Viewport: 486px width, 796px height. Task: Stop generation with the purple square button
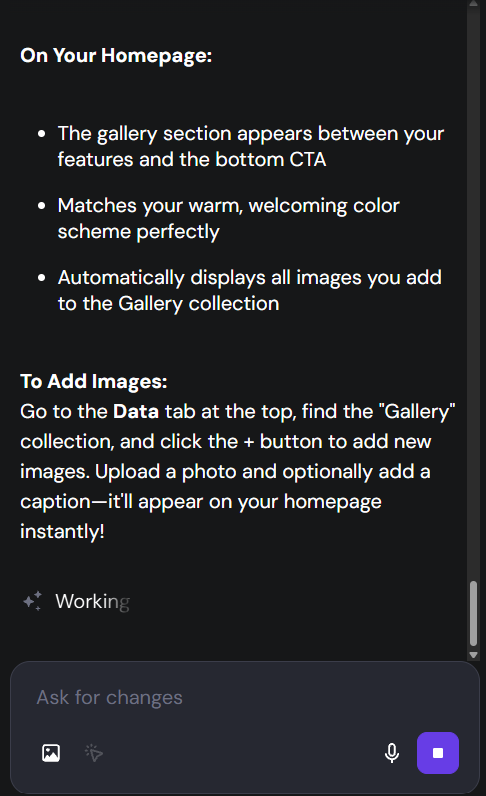[438, 753]
